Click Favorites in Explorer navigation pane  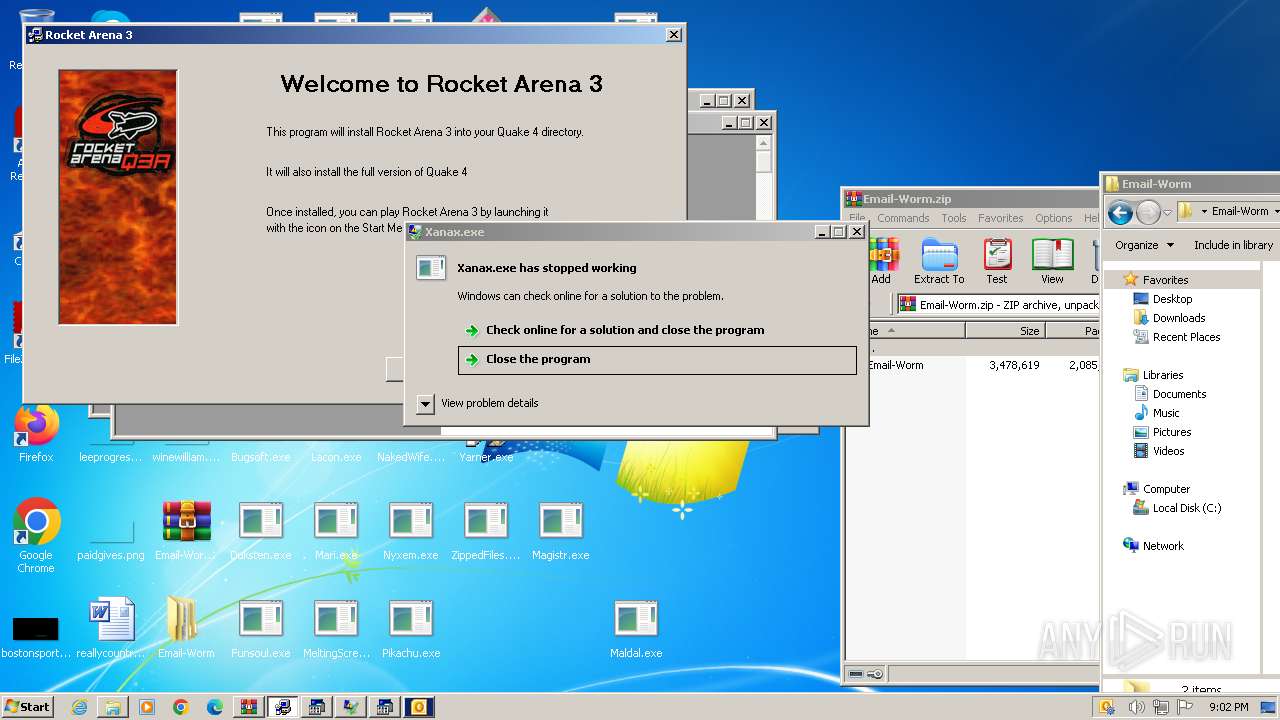[1165, 280]
